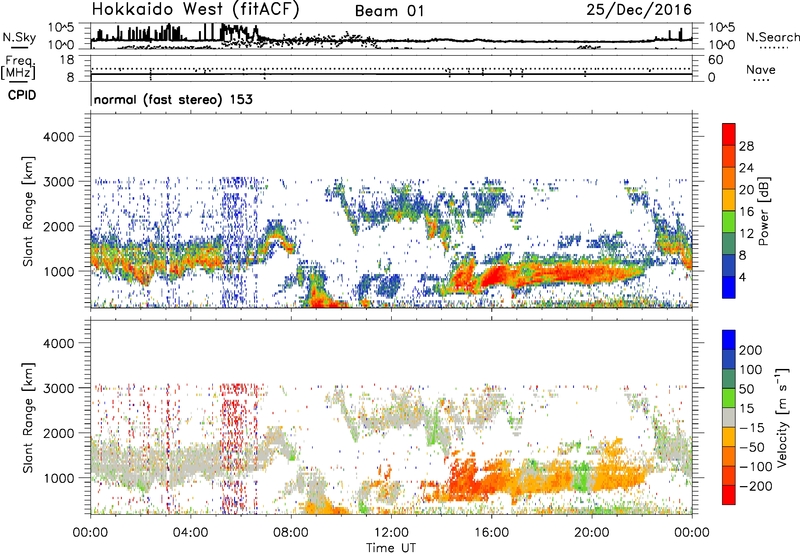Viewport: 800px width, 554px height.
Task: Click the '16:00' time tick label
Action: [491, 533]
